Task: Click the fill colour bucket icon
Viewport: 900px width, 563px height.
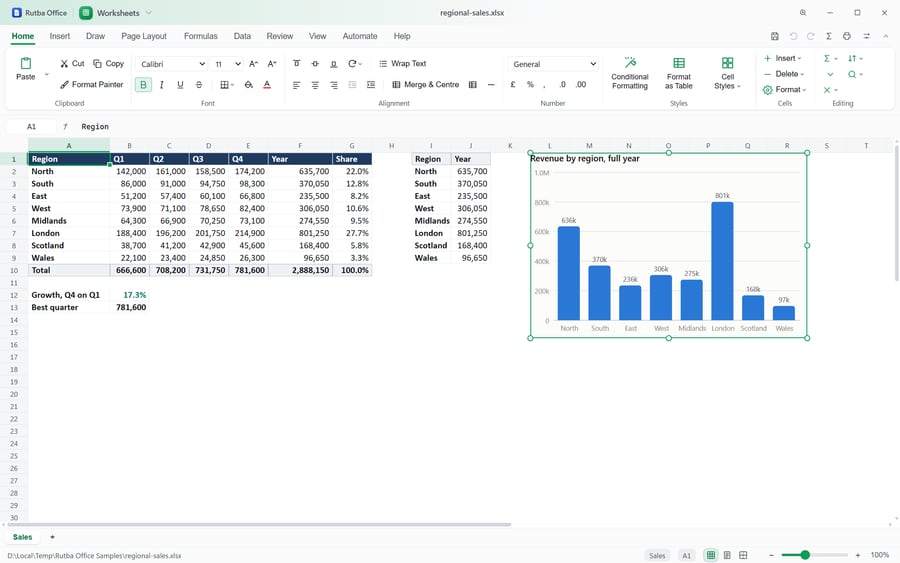Action: click(x=249, y=85)
